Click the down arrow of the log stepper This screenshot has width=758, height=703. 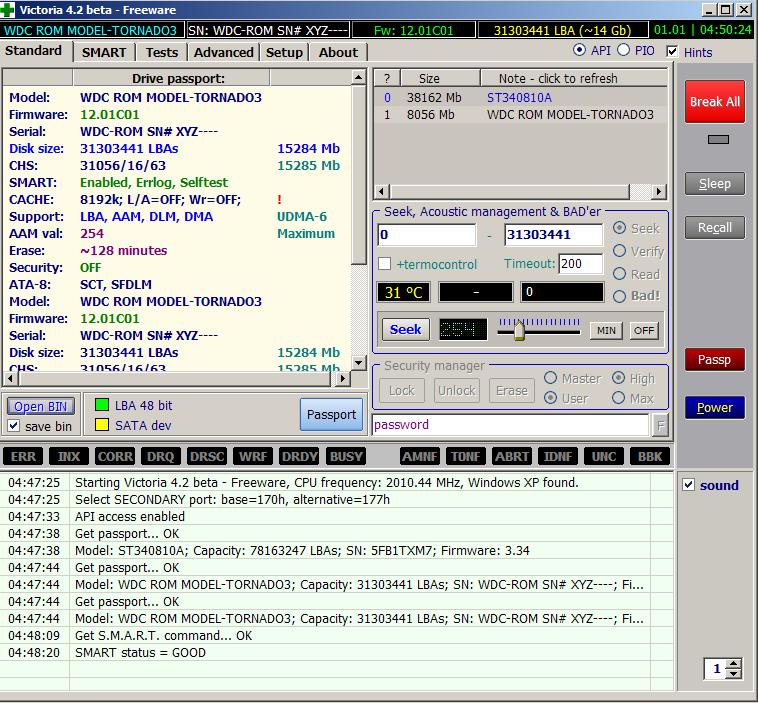(734, 674)
